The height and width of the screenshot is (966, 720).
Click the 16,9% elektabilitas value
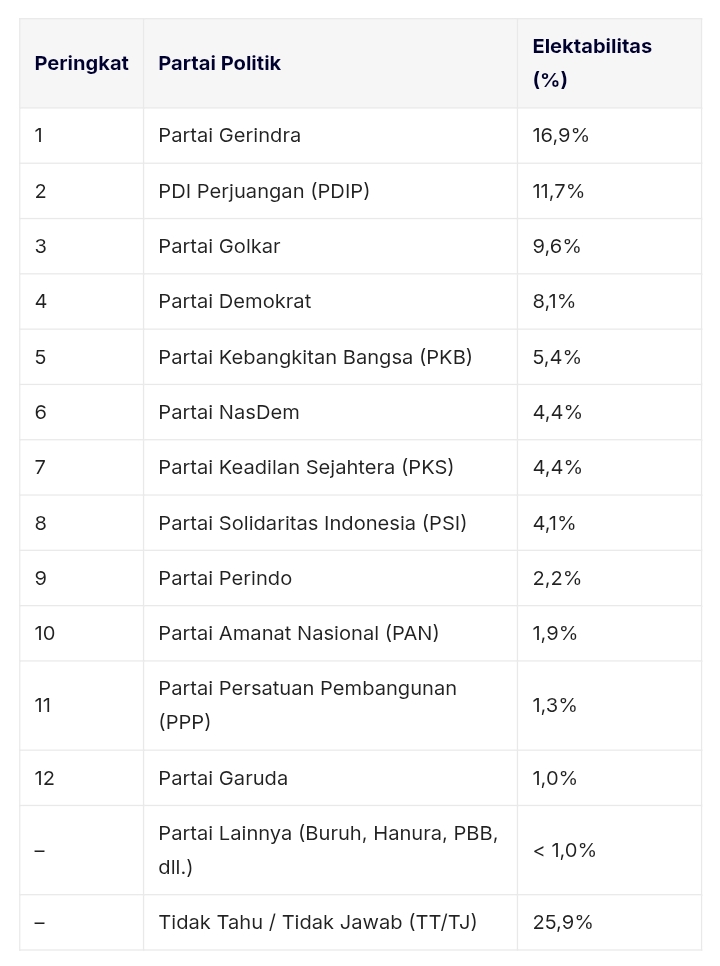tap(560, 135)
